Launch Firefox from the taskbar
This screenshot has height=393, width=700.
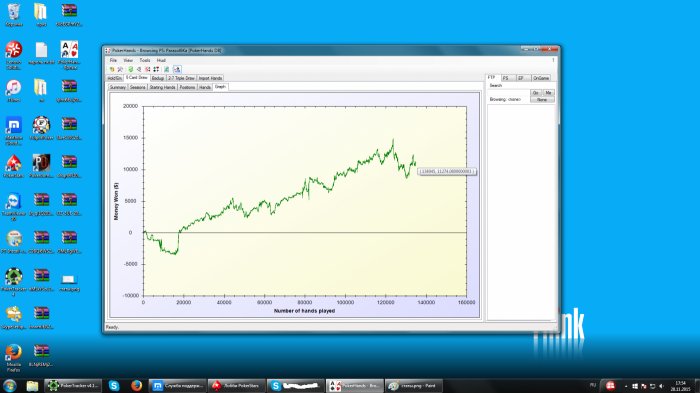[136, 386]
